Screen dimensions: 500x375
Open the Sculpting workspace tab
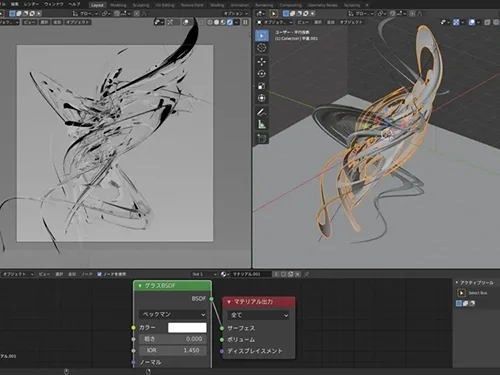point(141,5)
